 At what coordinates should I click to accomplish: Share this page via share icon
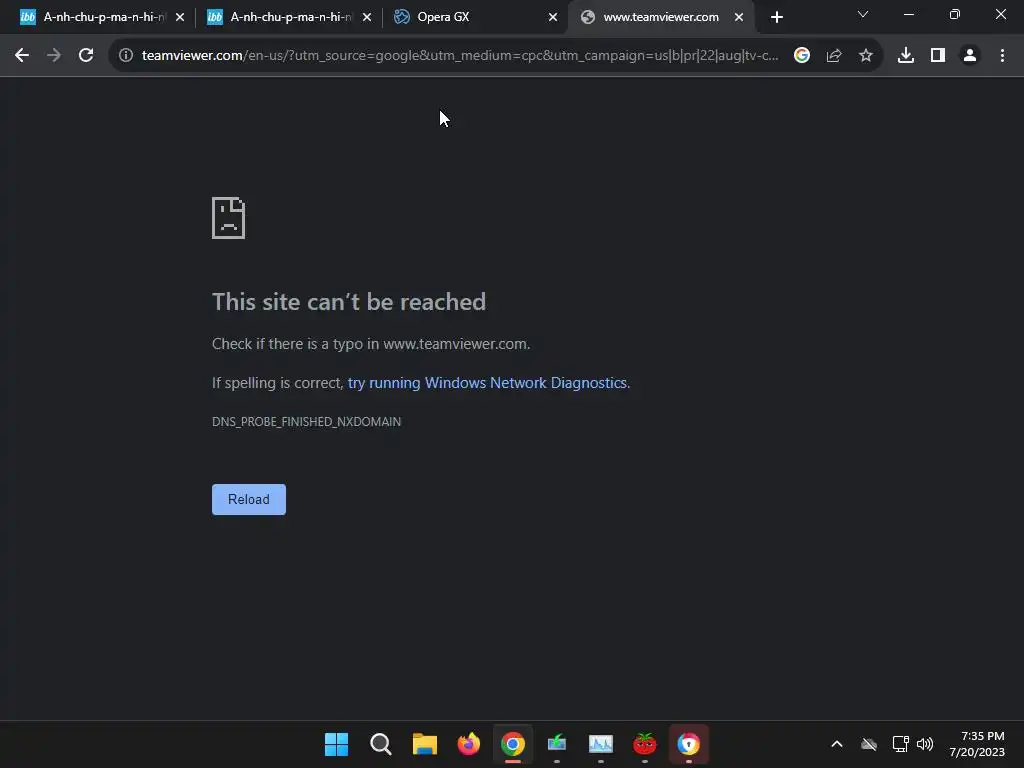click(x=834, y=56)
